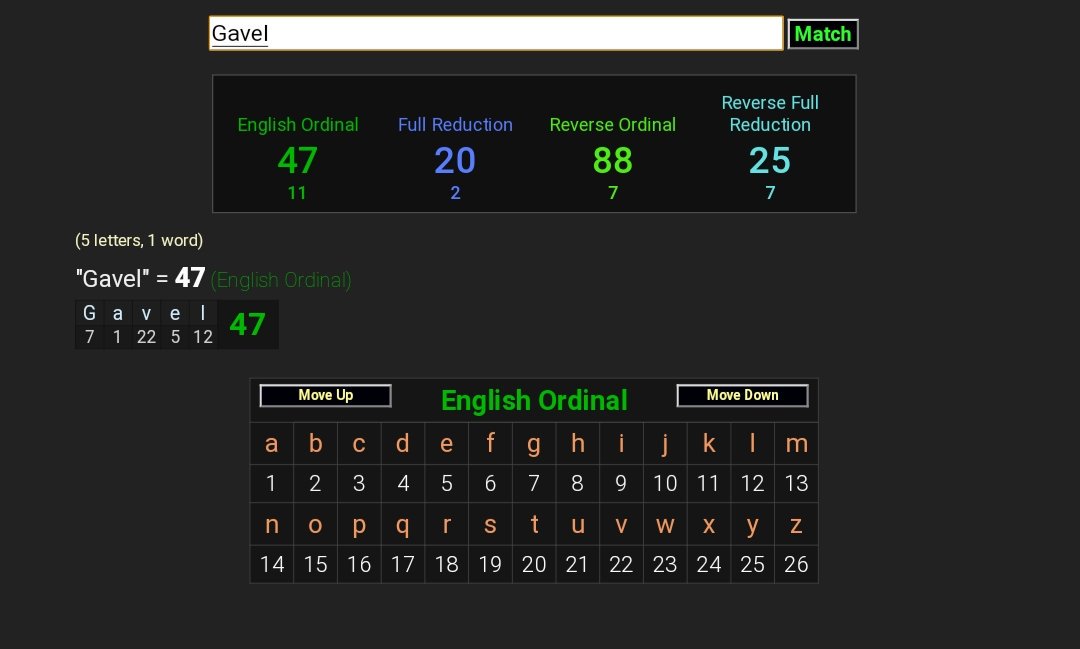Viewport: 1080px width, 649px height.
Task: Click the Match button
Action: point(822,34)
